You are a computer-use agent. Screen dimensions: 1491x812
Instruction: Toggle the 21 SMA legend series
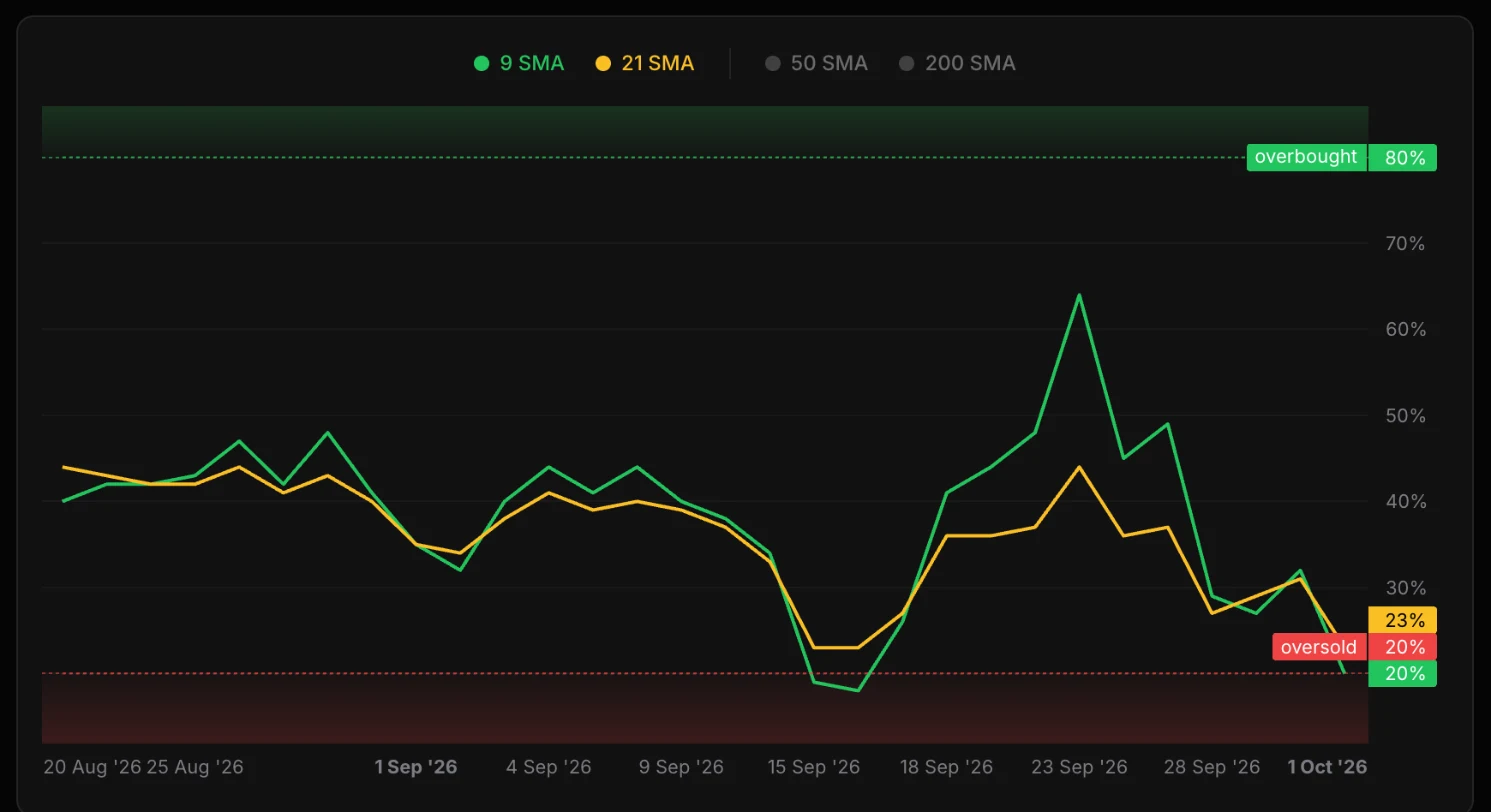pos(645,63)
